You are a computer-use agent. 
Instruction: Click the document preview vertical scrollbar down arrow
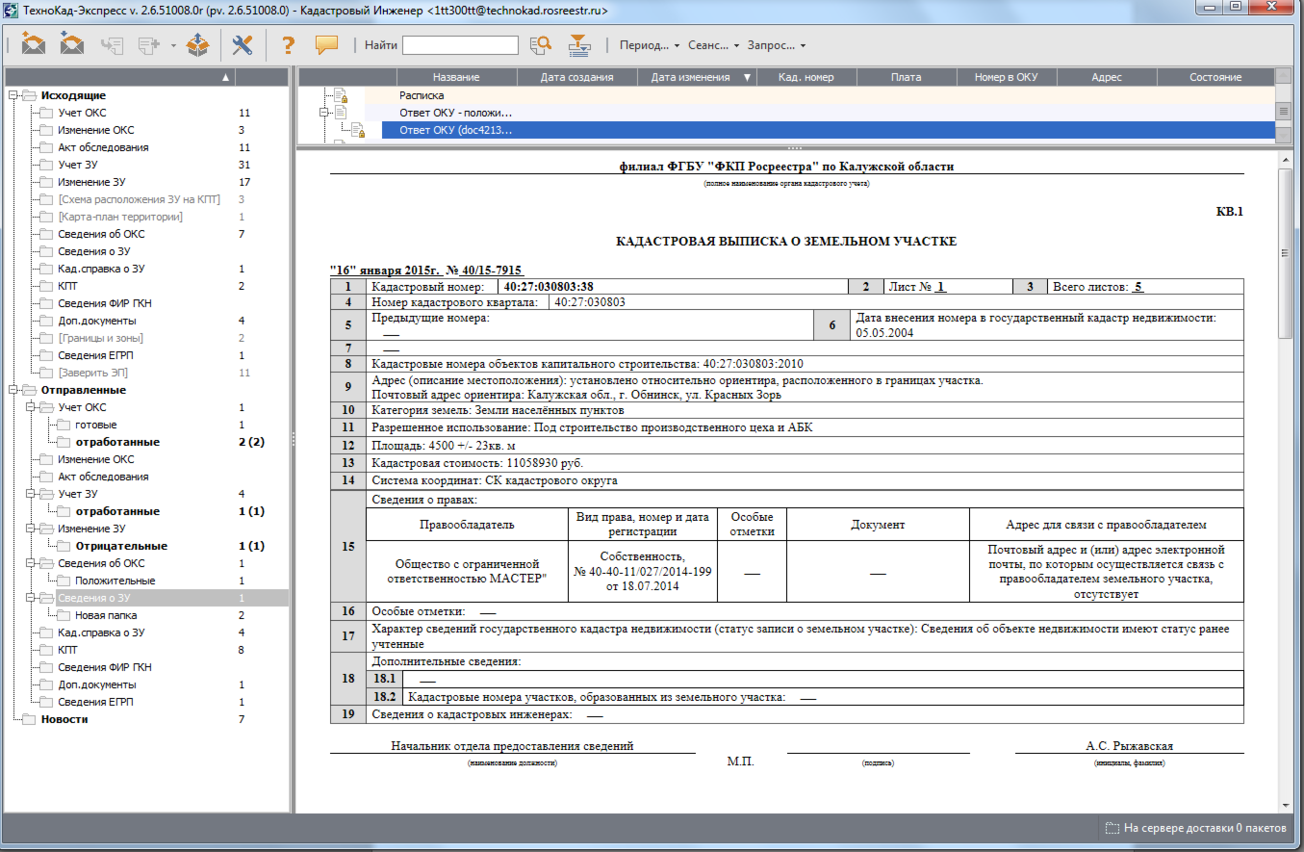click(x=1285, y=805)
